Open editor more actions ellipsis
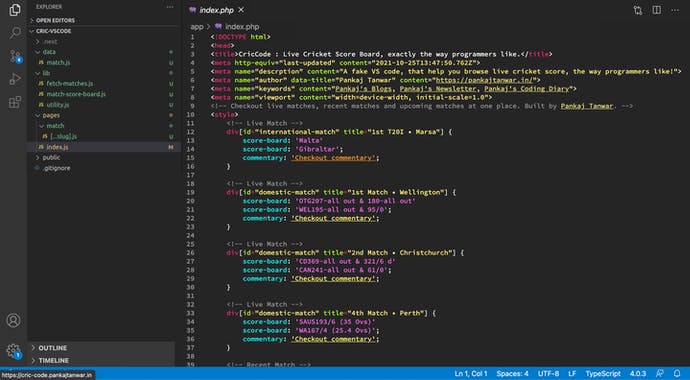The image size is (690, 380). 675,10
